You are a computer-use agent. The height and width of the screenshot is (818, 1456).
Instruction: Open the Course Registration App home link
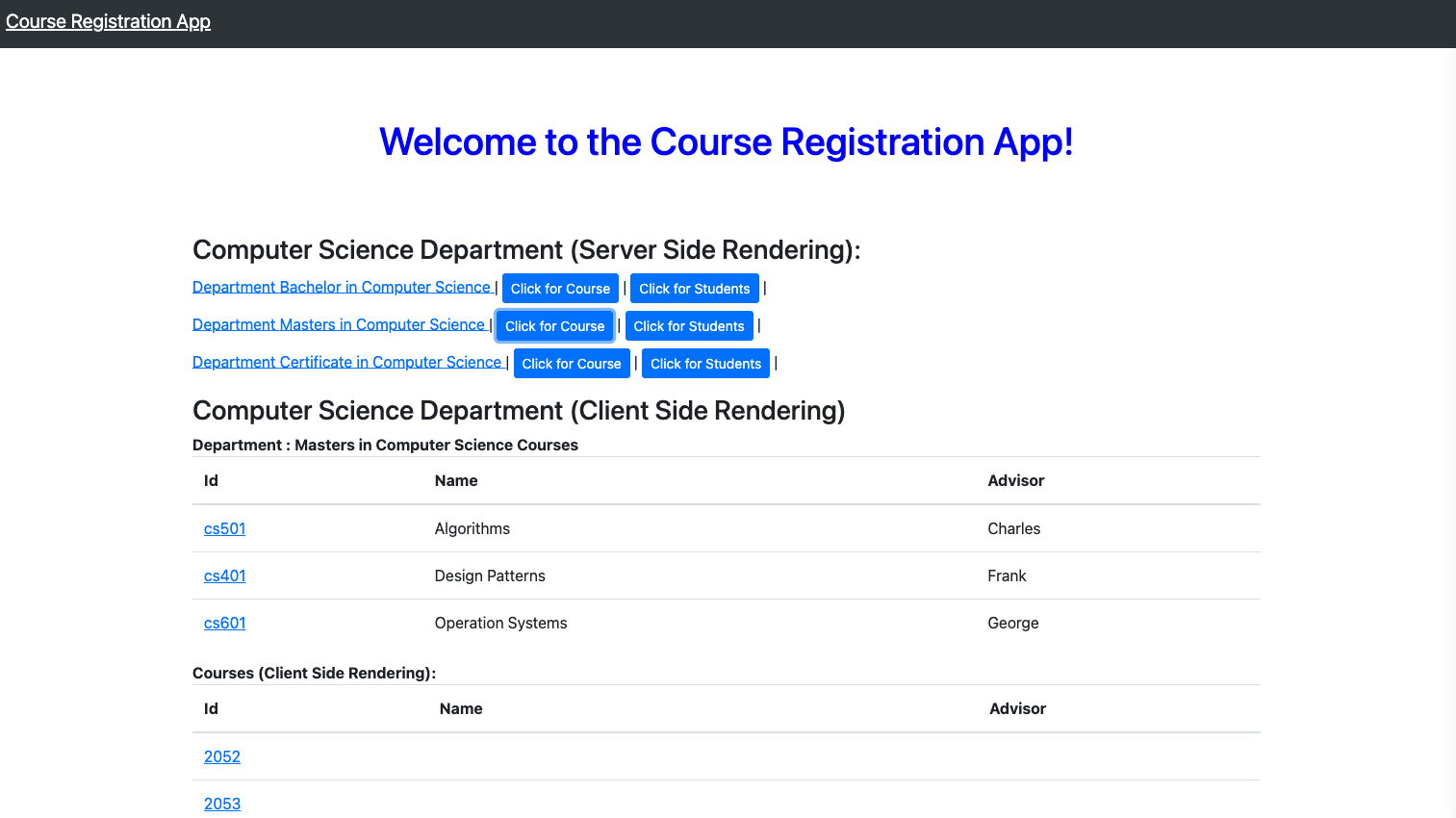pos(108,21)
